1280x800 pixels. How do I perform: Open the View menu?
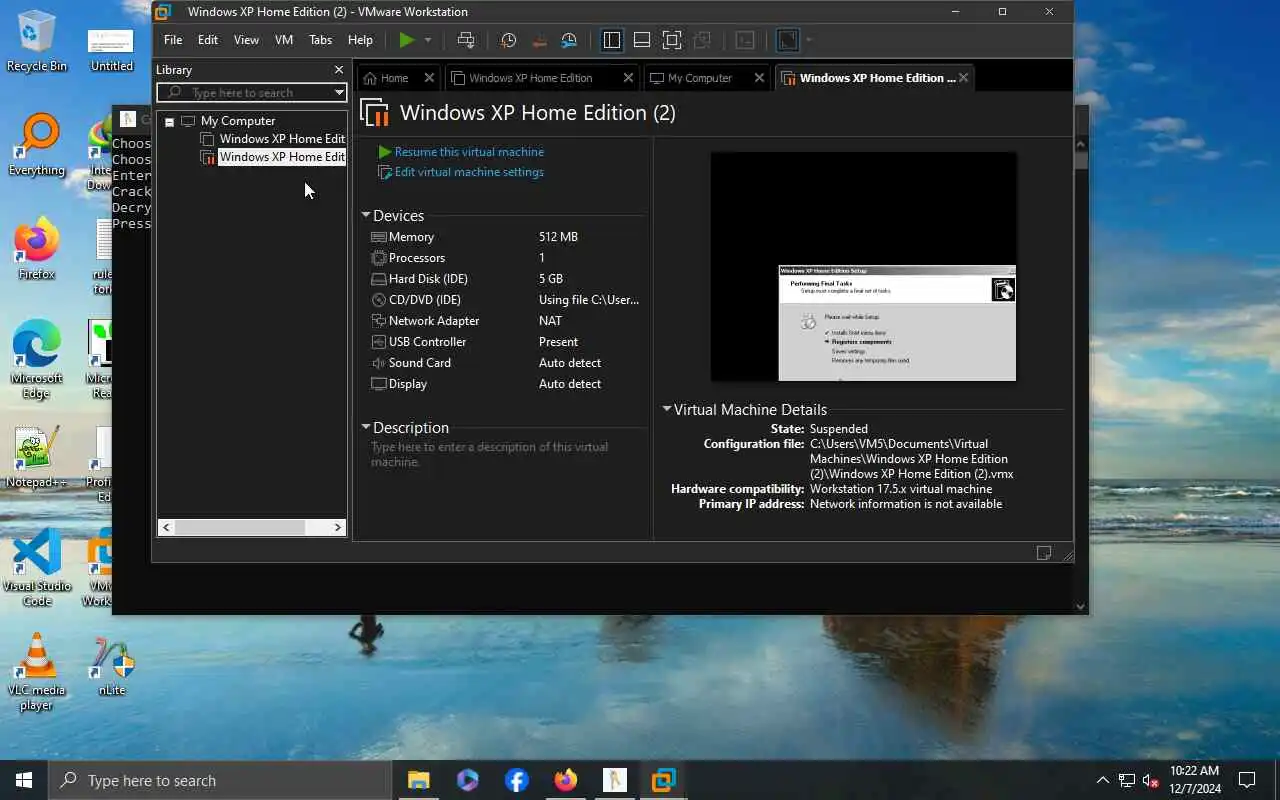246,40
